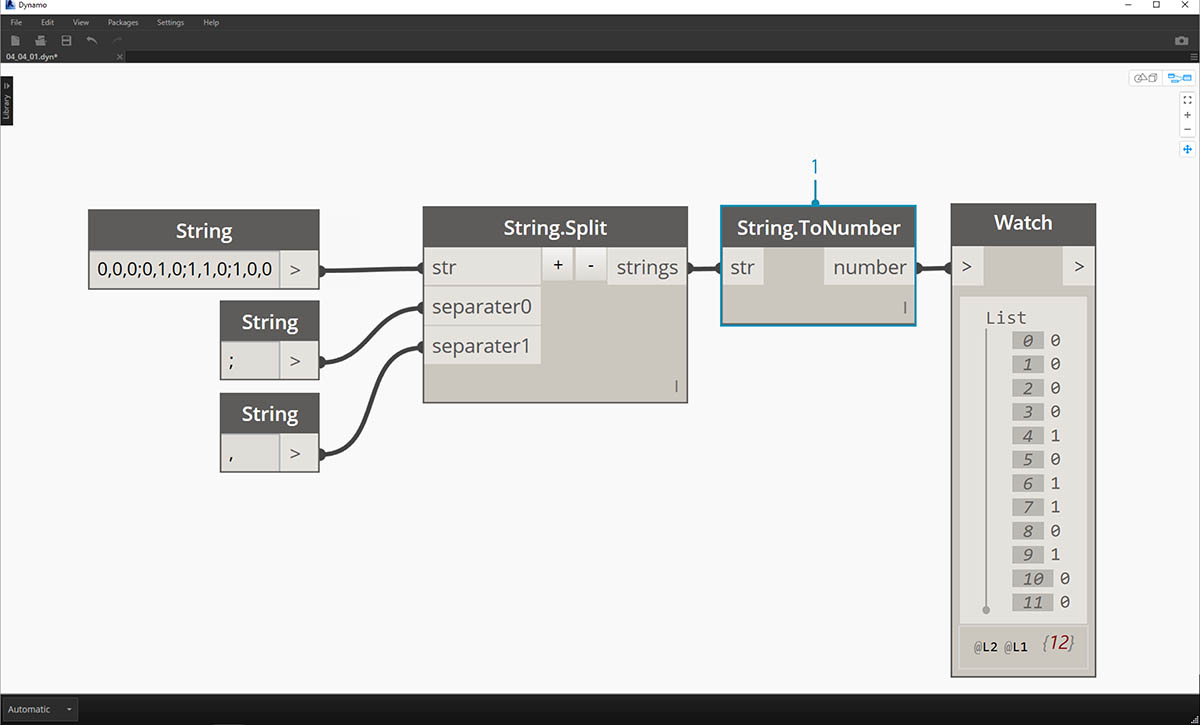Screen dimensions: 1200x725
Task: Add a separator input on String.Split
Action: 557,267
